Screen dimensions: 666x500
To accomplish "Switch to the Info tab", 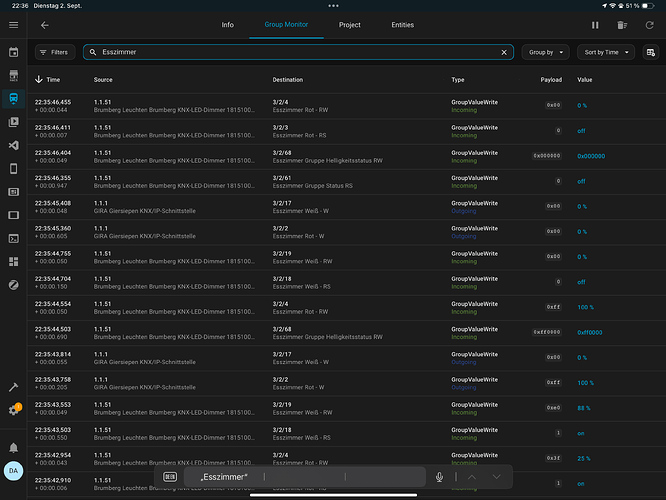I will click(x=227, y=25).
